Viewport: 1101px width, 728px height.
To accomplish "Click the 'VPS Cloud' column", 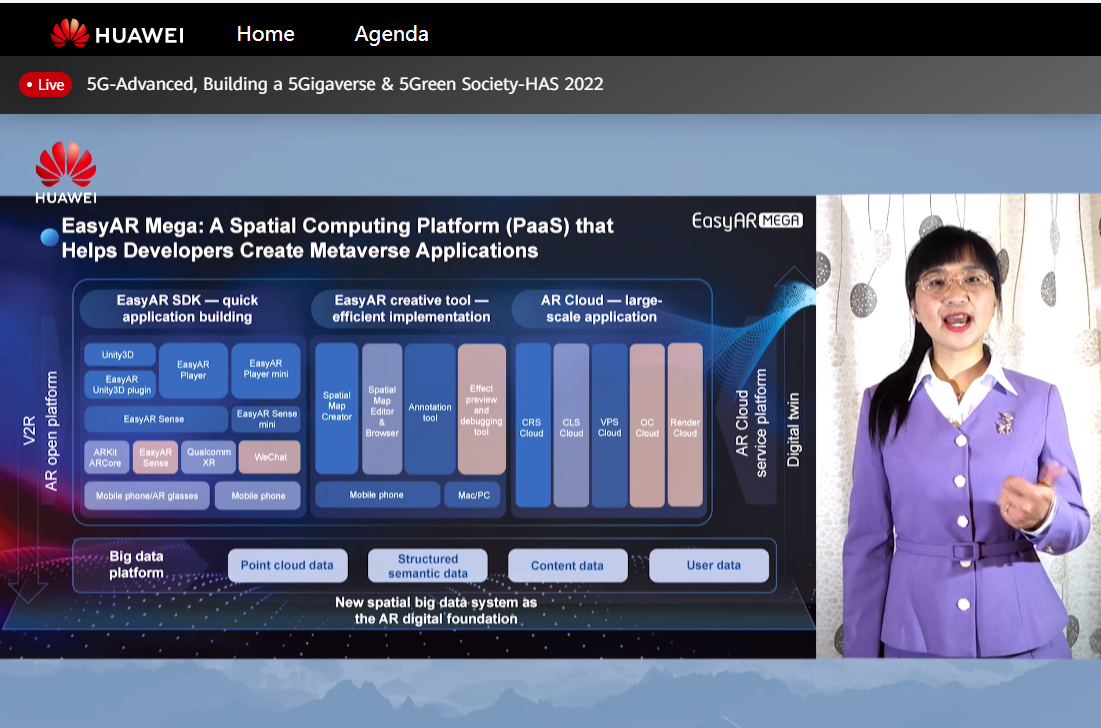I will tap(609, 425).
